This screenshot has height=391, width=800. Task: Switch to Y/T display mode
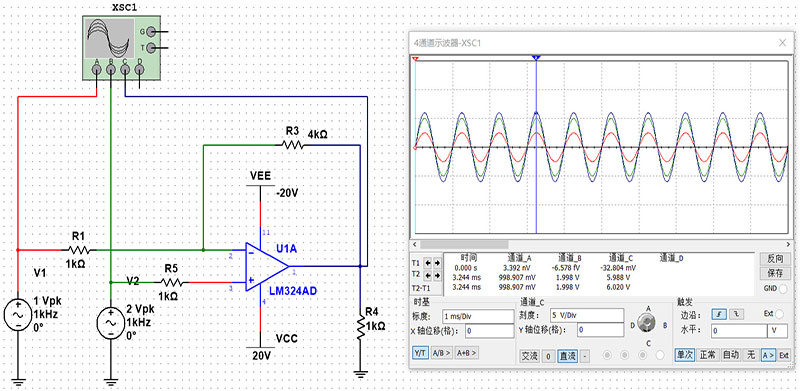(x=420, y=353)
